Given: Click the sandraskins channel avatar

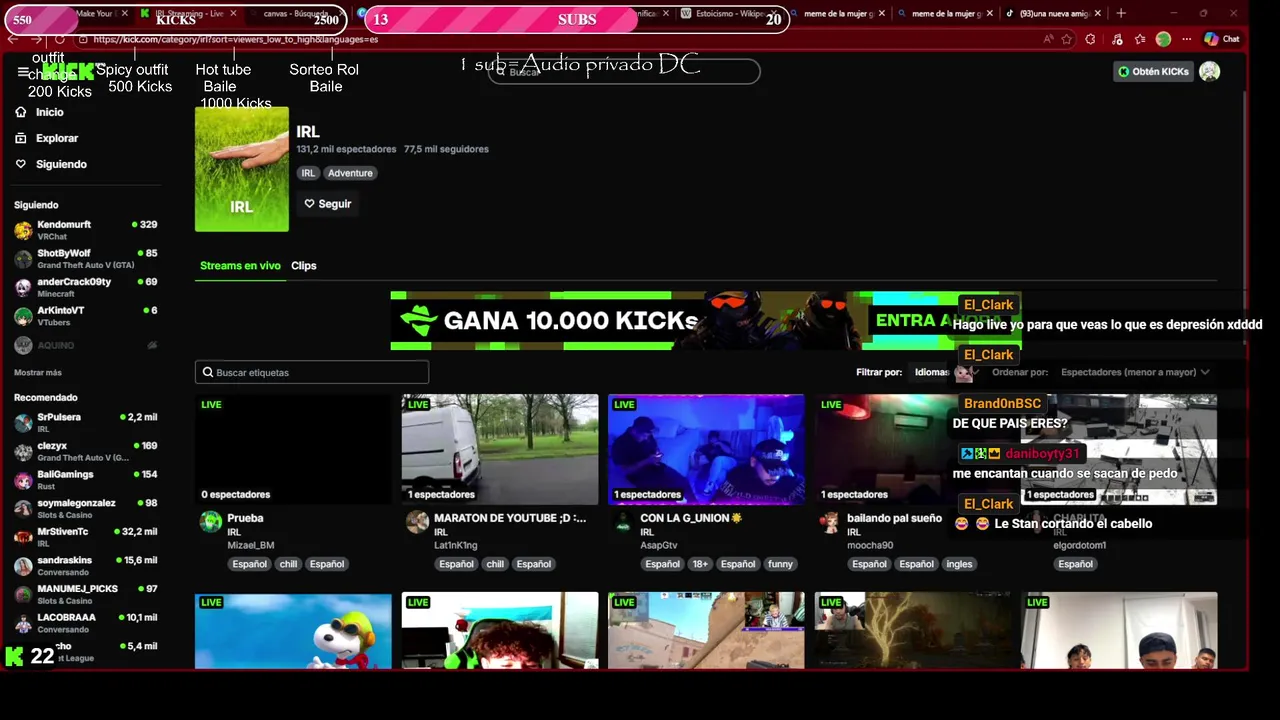Looking at the screenshot, I should point(23,566).
